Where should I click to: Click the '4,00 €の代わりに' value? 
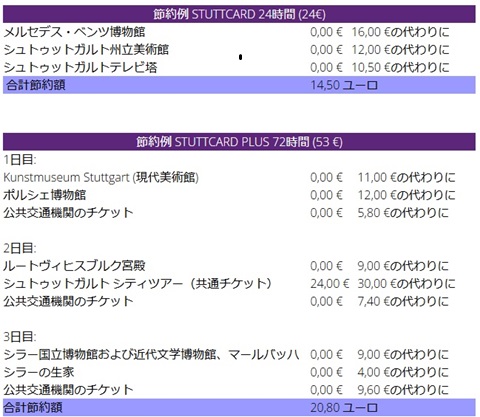click(x=403, y=372)
